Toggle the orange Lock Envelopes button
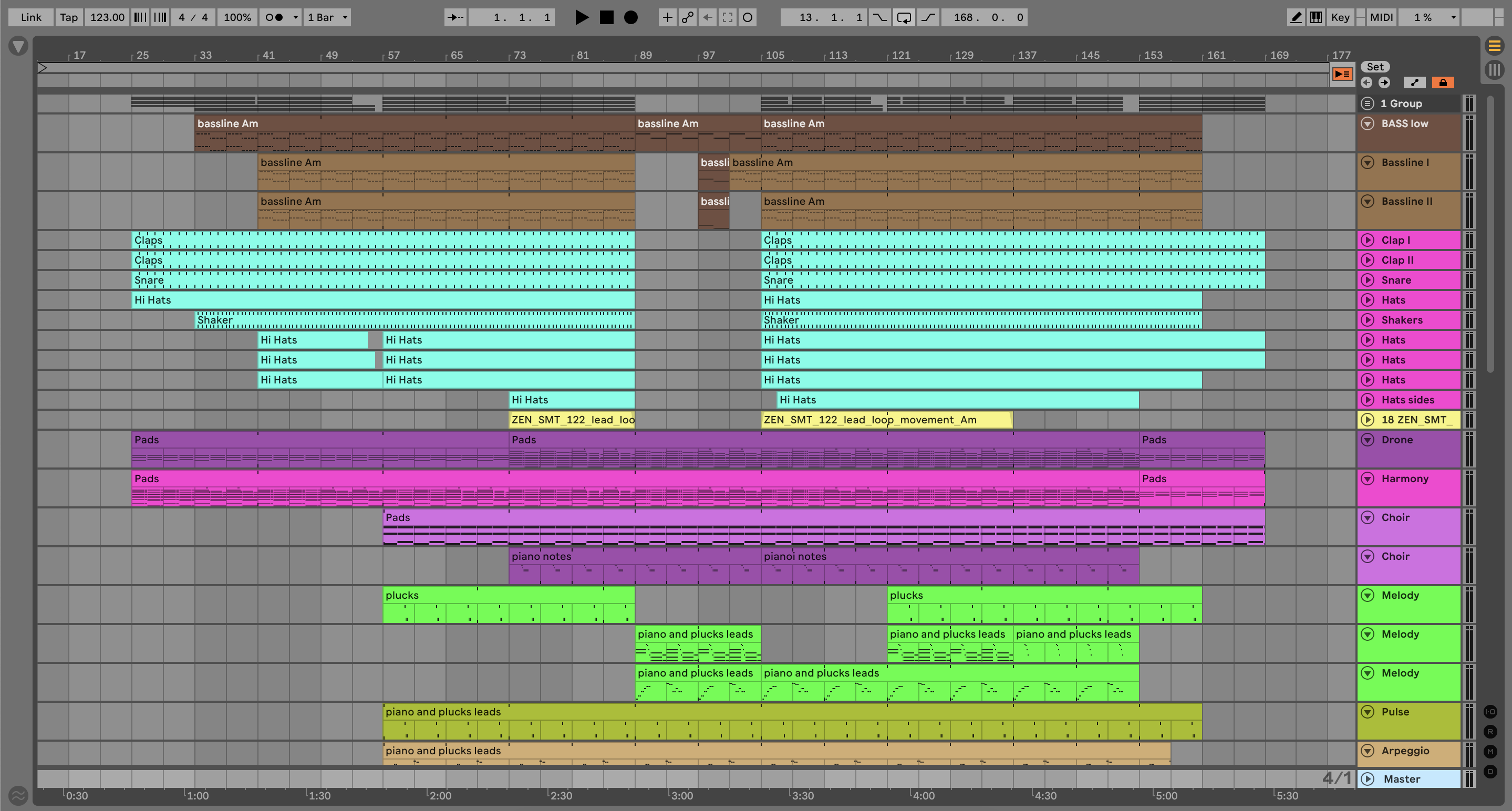Screen dimensions: 1512x811 1443,82
